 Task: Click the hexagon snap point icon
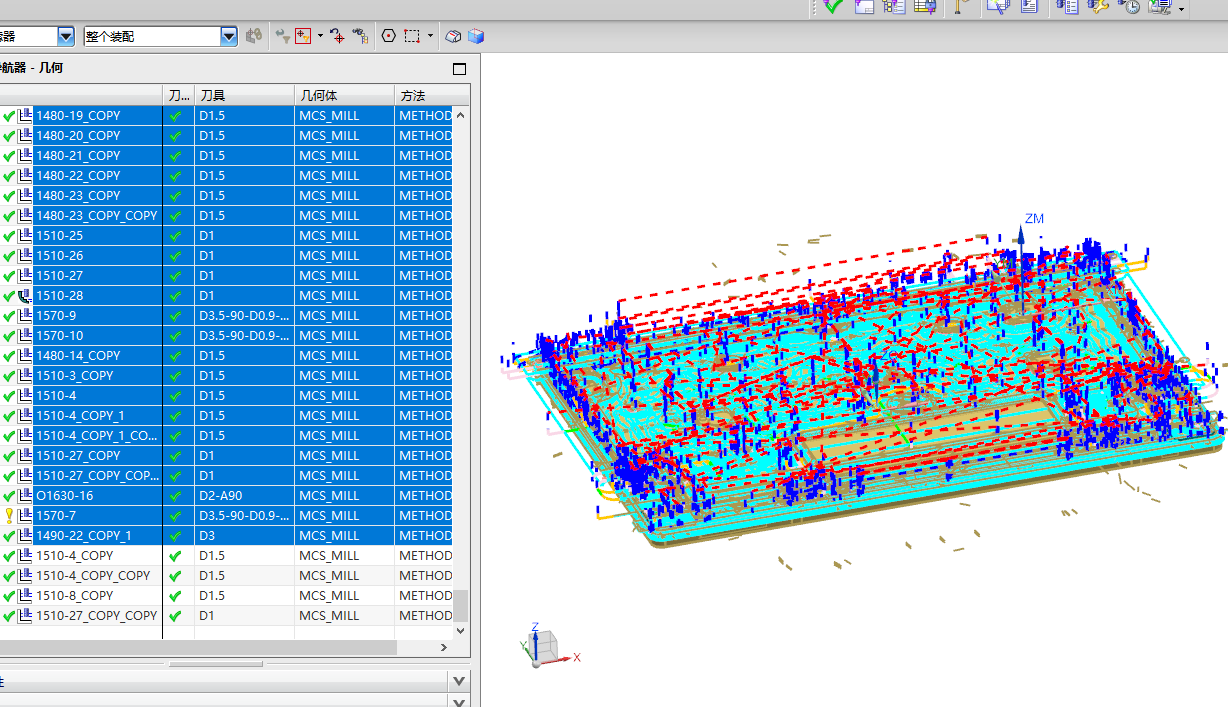(389, 36)
